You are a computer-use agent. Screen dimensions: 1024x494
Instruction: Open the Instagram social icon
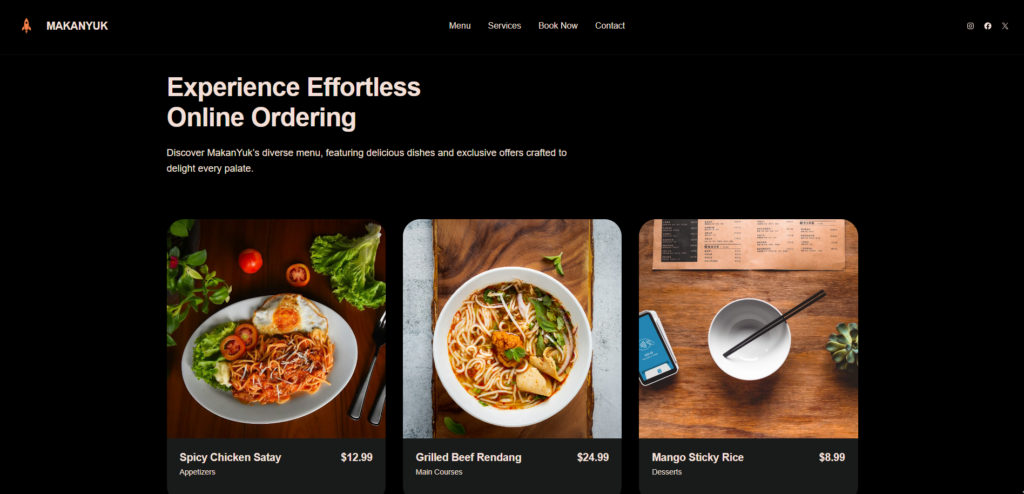point(970,26)
